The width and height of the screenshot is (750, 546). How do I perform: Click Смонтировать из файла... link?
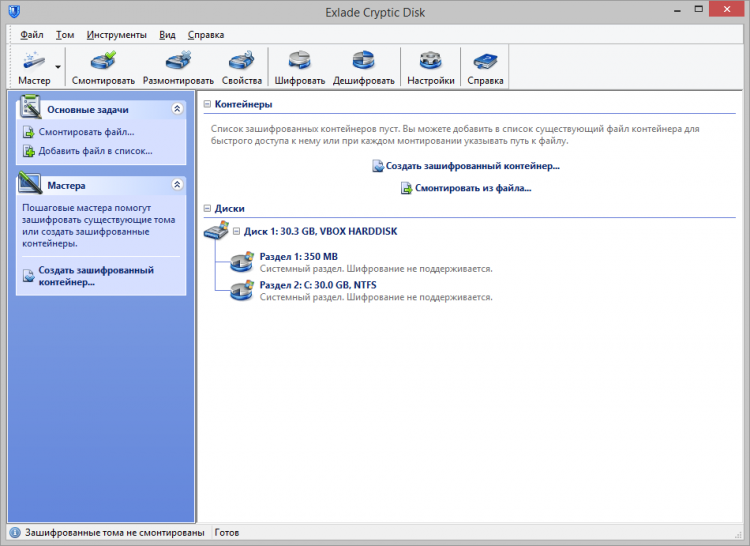coord(473,188)
